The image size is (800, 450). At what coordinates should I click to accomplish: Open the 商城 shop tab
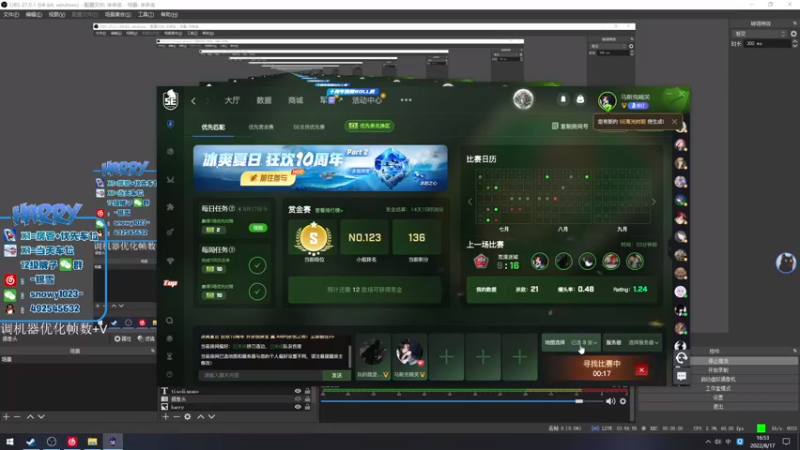[x=295, y=101]
